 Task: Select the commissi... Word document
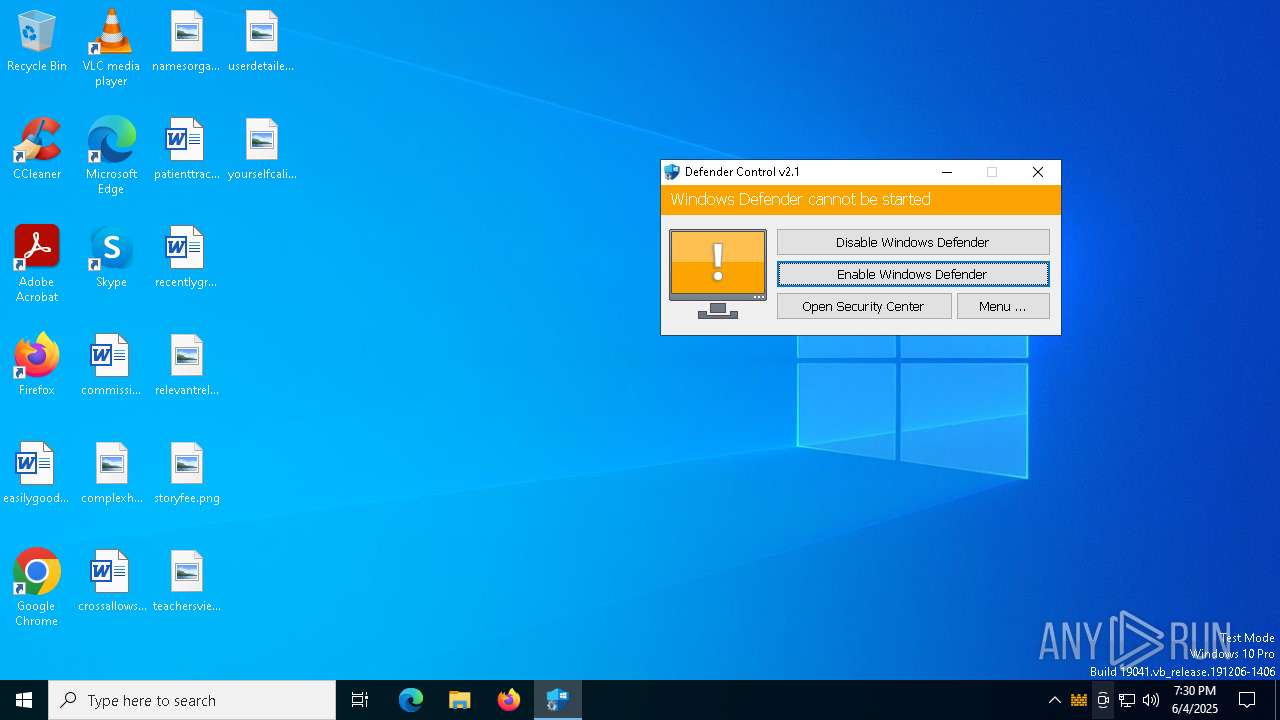[x=111, y=366]
